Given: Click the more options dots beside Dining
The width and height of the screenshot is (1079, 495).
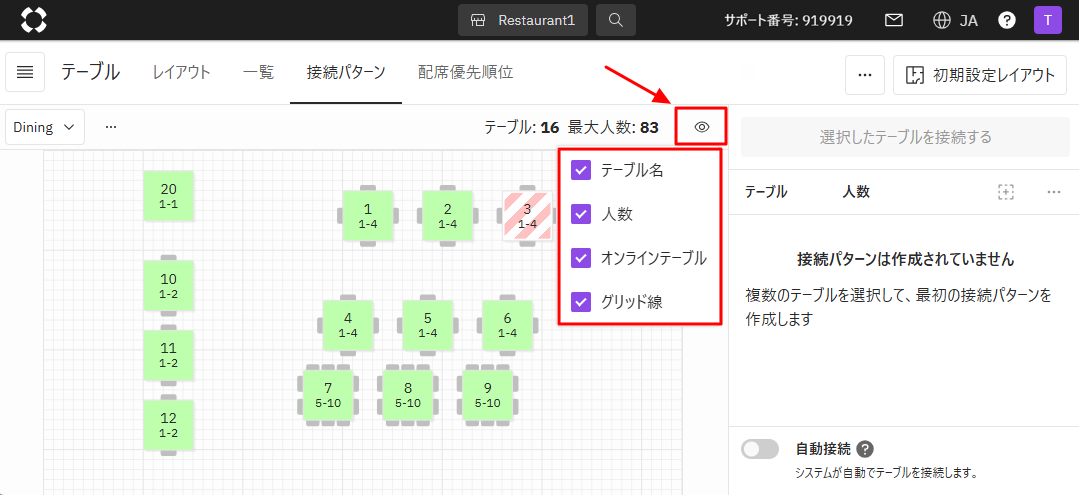Looking at the screenshot, I should coord(111,127).
